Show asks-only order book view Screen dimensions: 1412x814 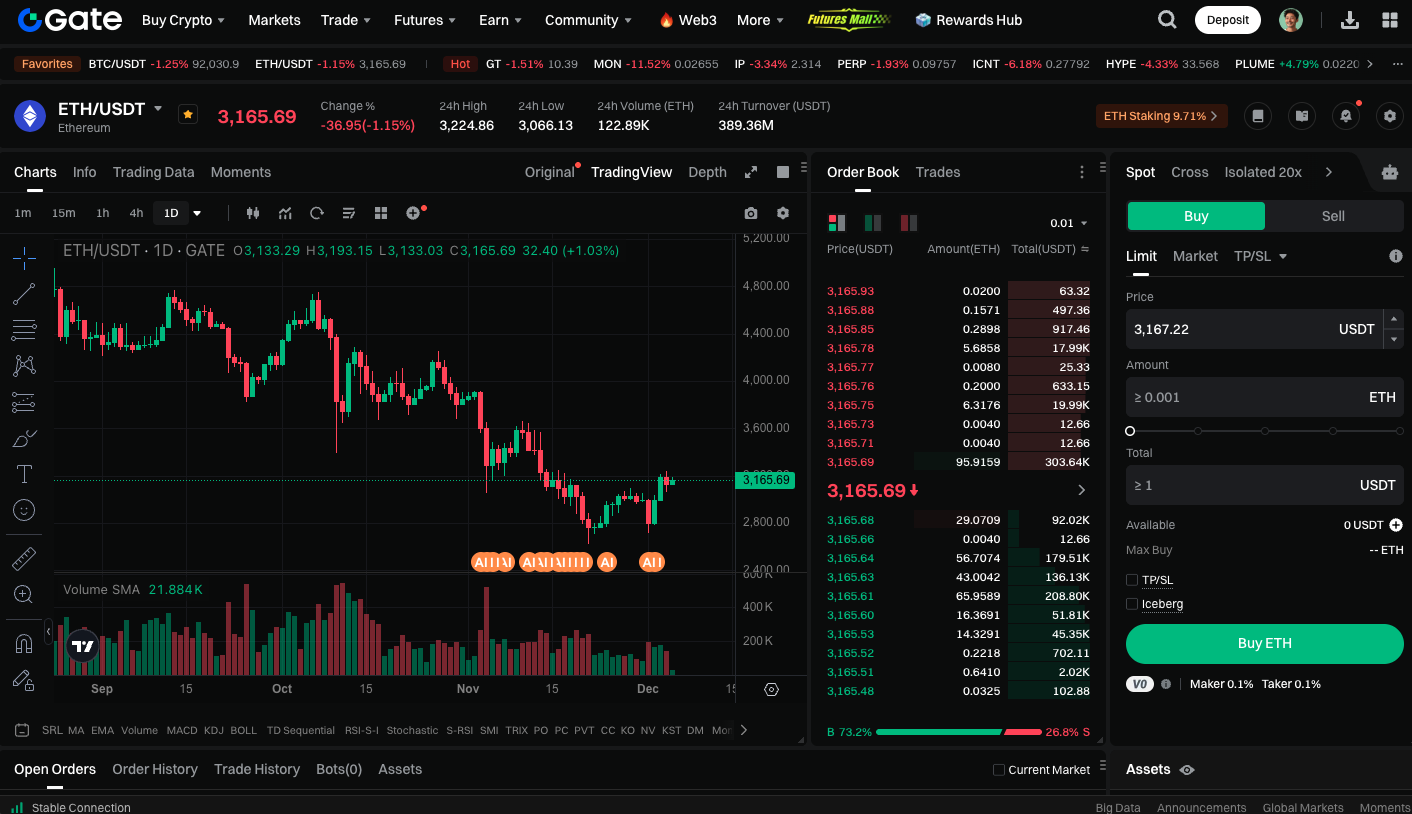(x=909, y=222)
